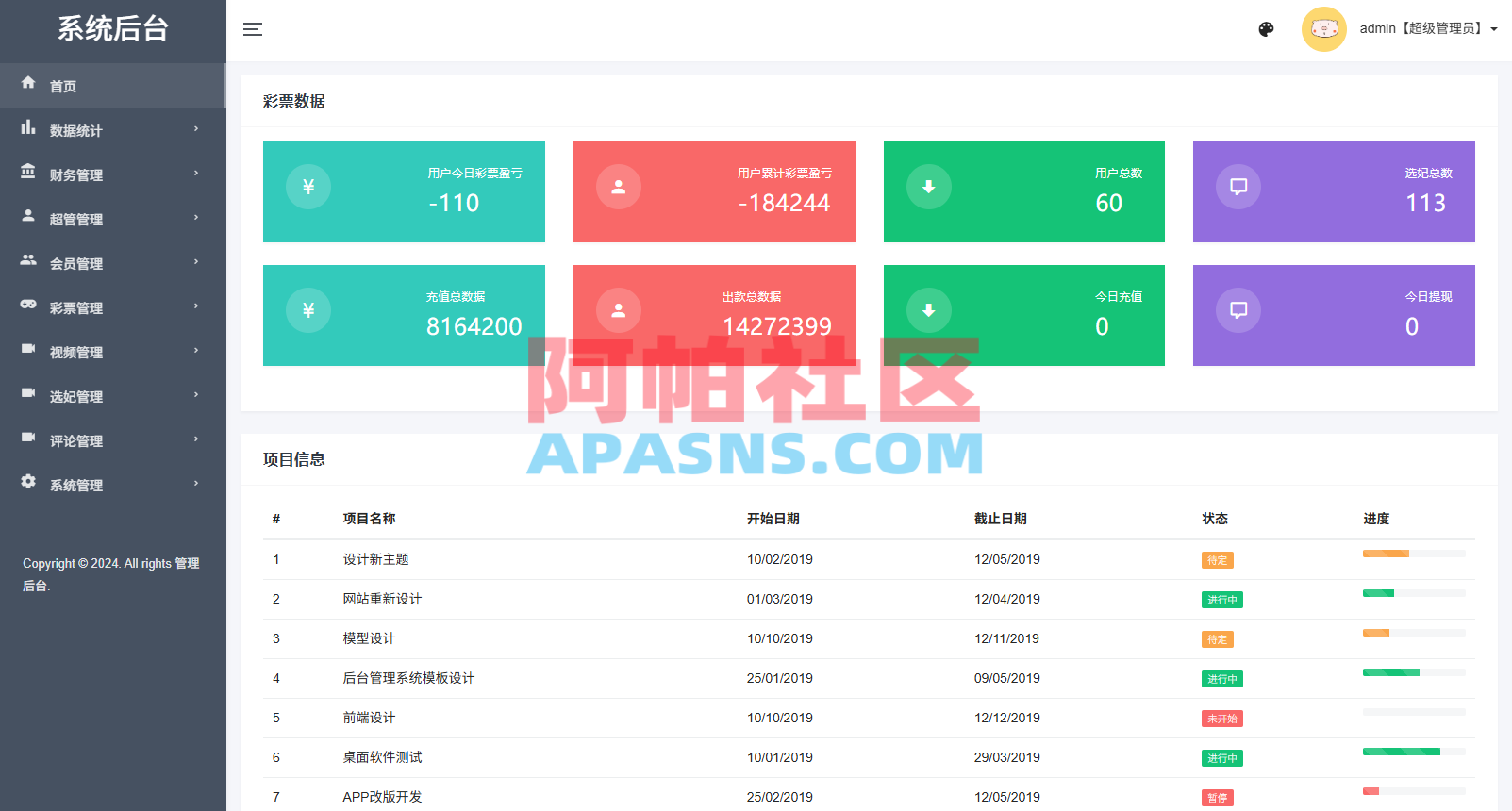Click the 截止日期 column header
Image resolution: width=1512 pixels, height=811 pixels.
point(1001,519)
